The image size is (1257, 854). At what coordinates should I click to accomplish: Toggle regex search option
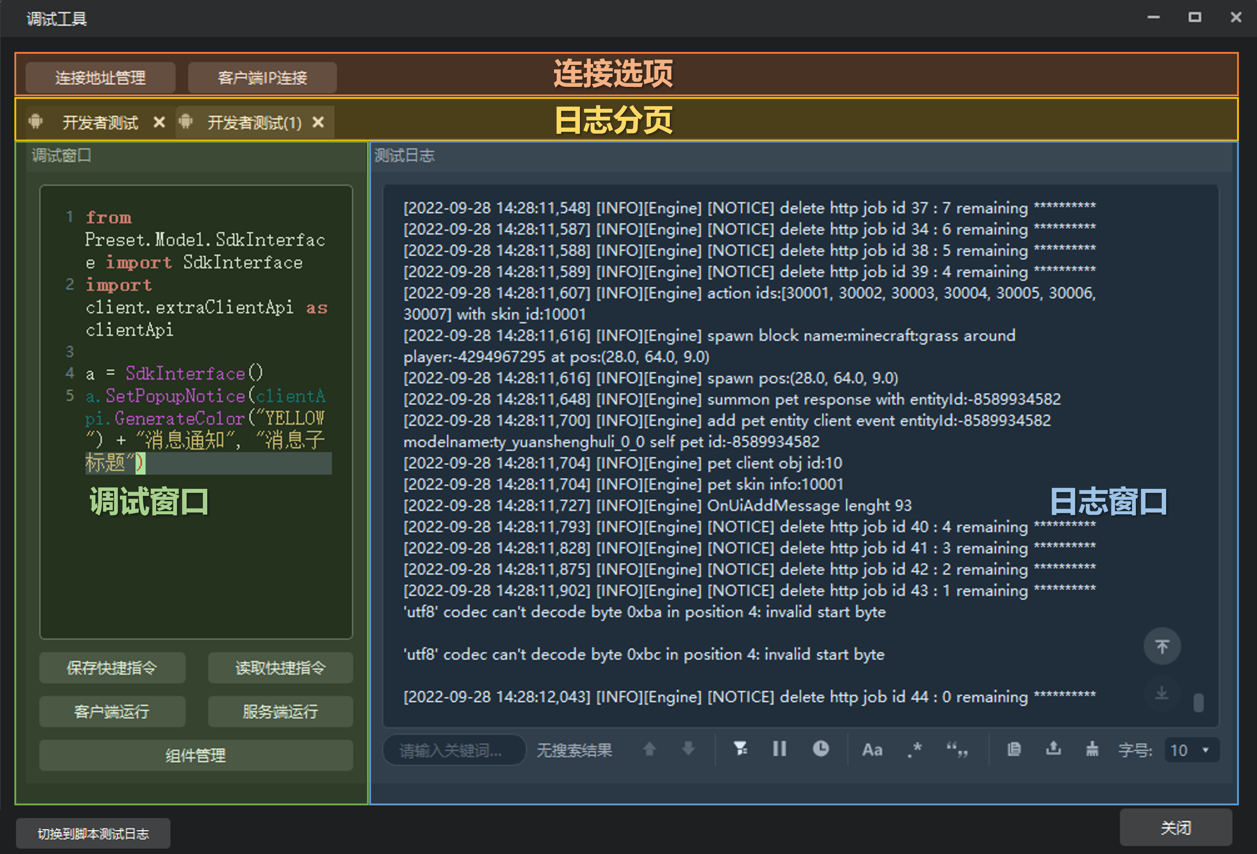tap(914, 750)
